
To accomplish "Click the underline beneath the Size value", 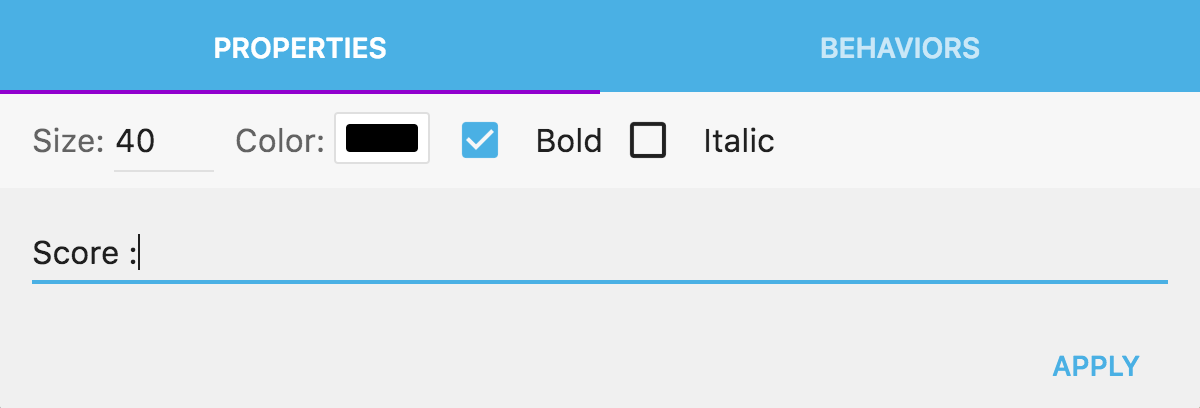I will tap(164, 170).
